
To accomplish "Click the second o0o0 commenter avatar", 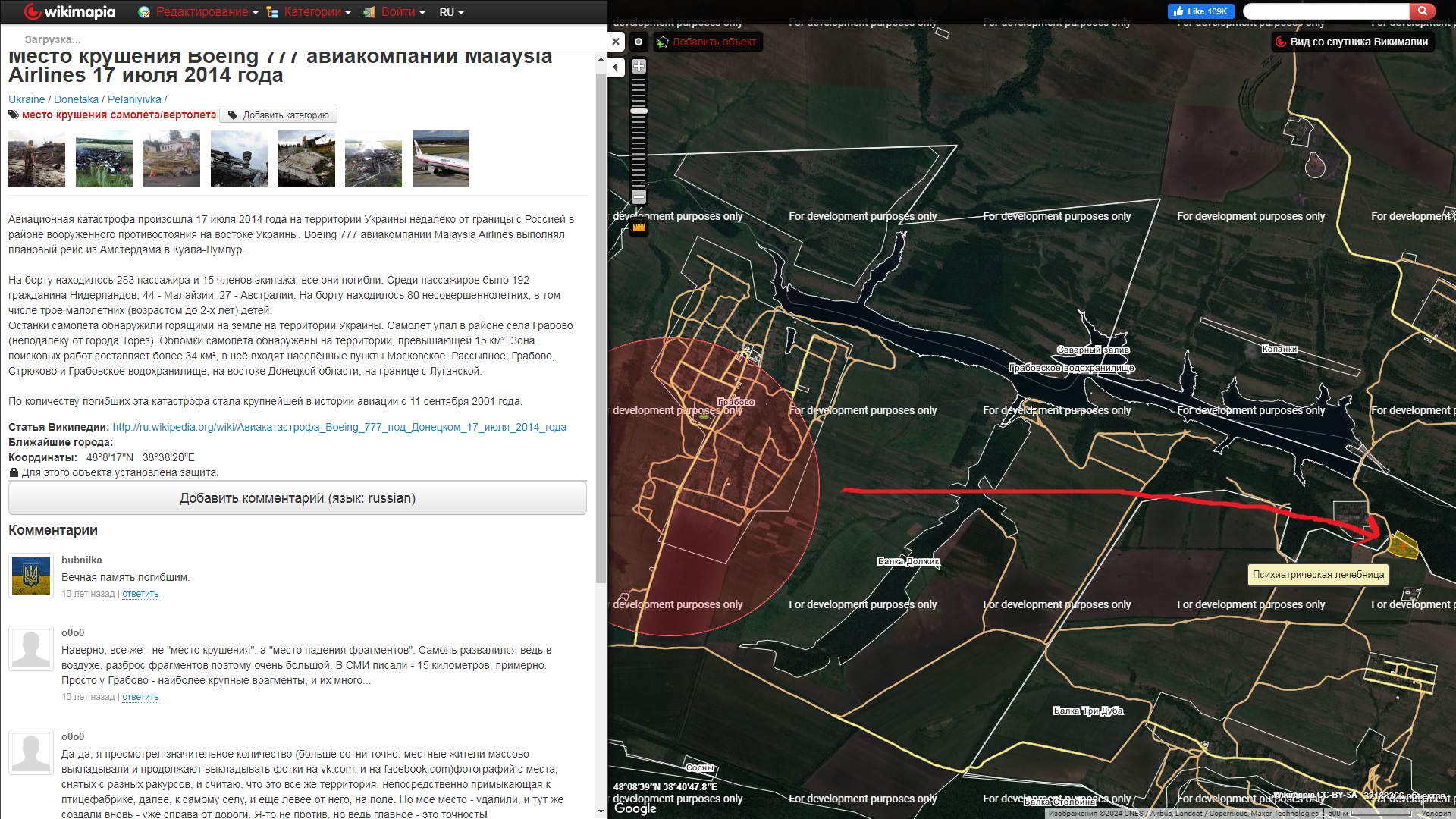I will pyautogui.click(x=31, y=752).
